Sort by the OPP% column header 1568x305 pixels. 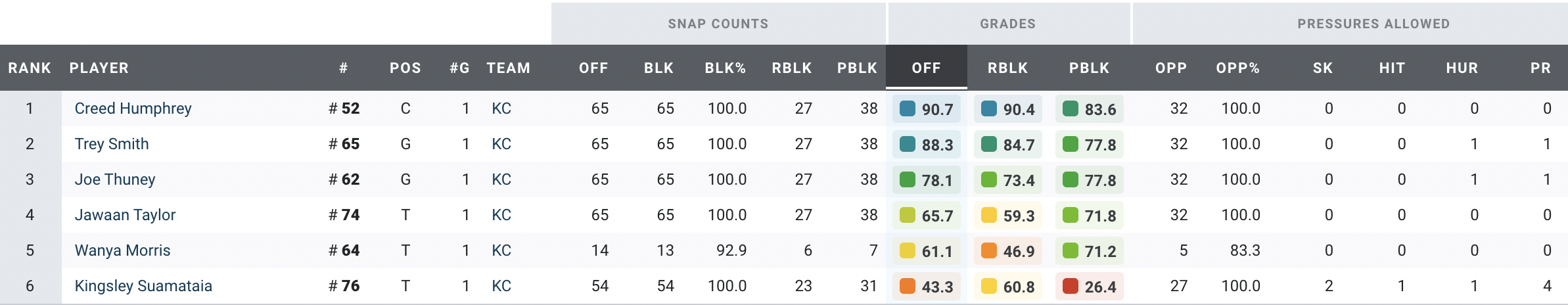tap(1237, 68)
